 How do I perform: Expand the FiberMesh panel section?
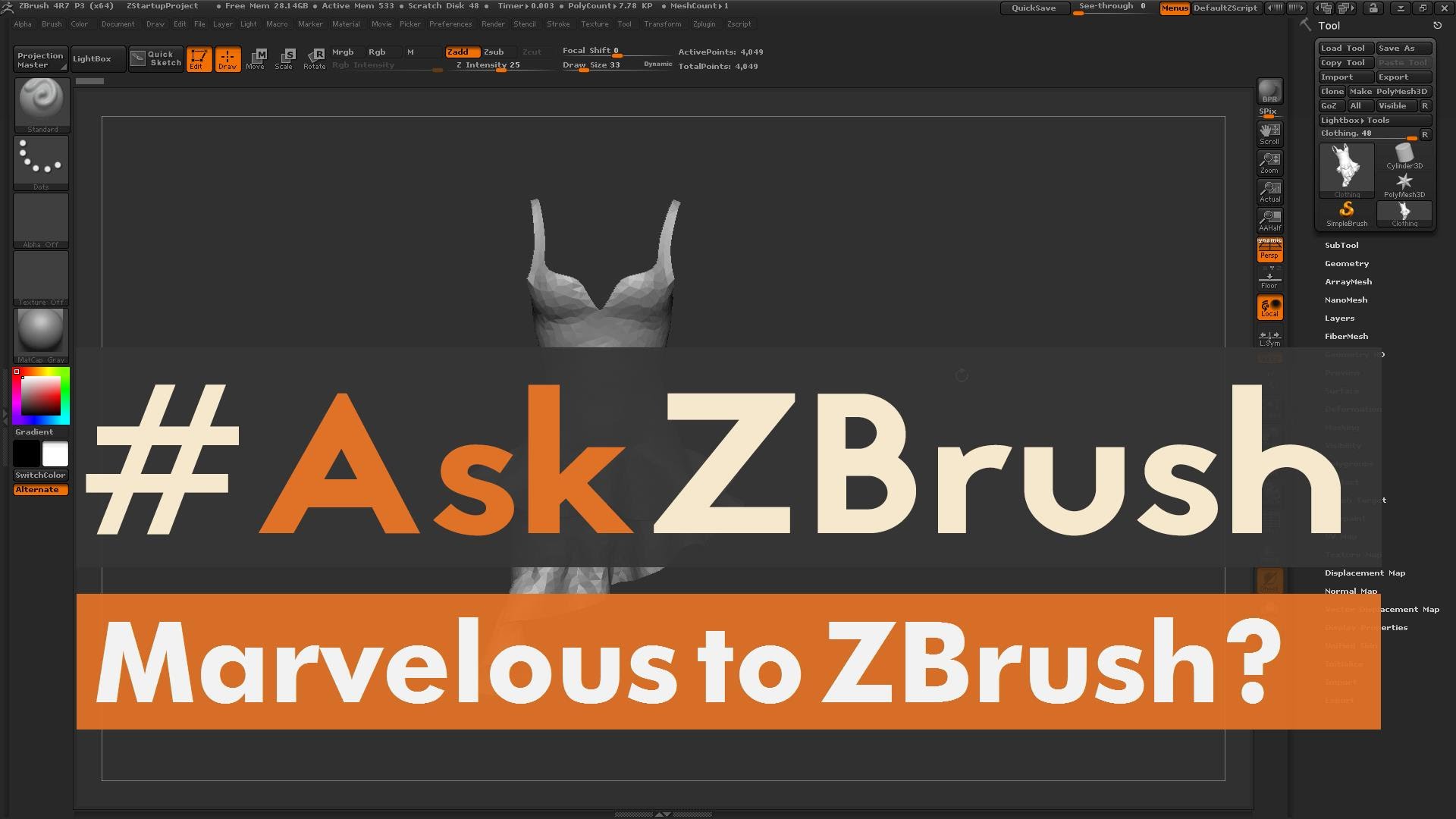coord(1346,335)
